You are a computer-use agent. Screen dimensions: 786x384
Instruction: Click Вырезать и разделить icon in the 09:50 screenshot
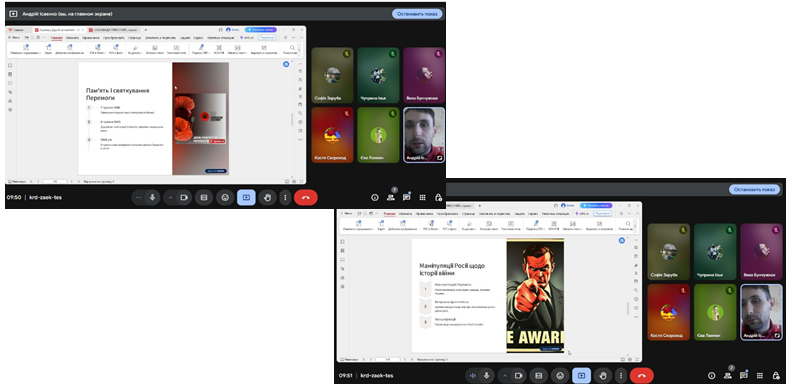pyautogui.click(x=264, y=49)
